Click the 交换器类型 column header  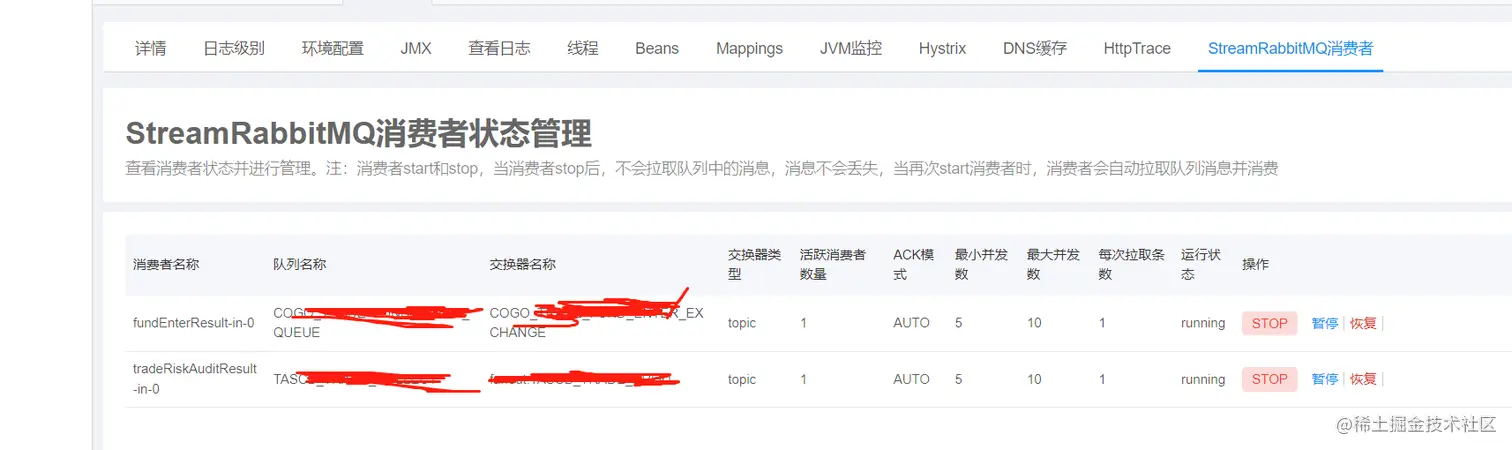tap(754, 264)
